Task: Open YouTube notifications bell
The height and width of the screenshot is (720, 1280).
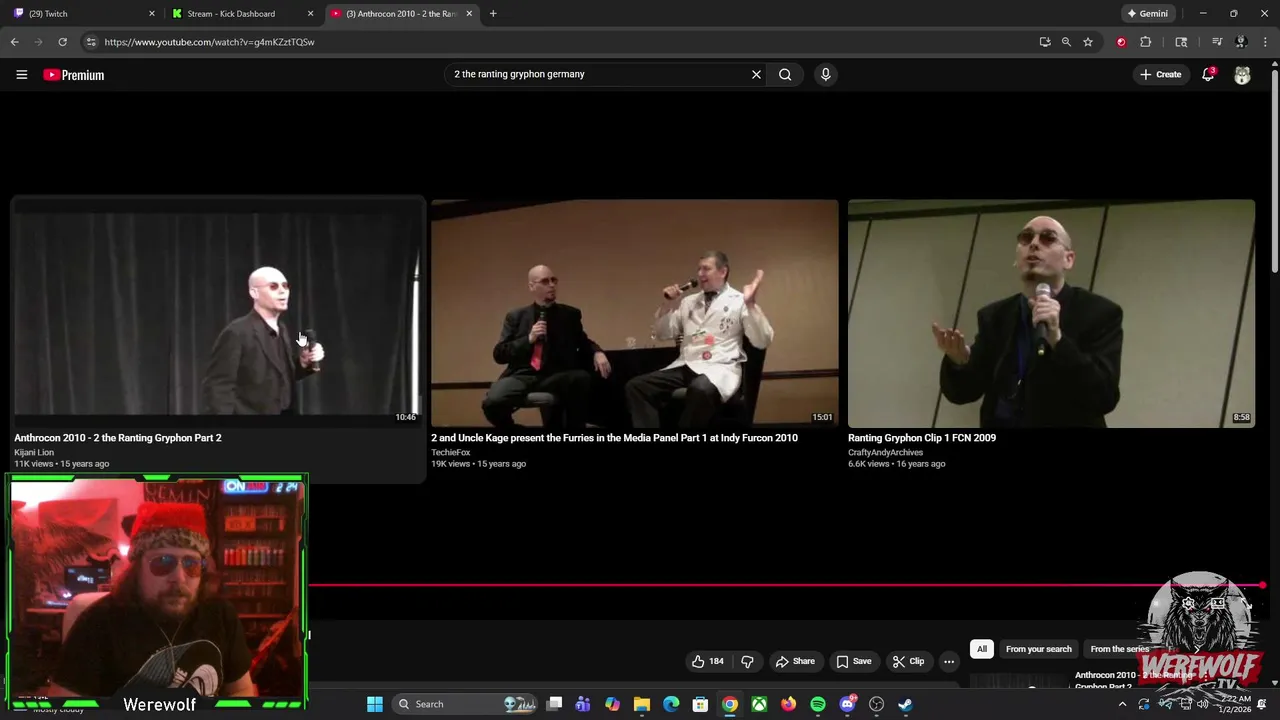Action: click(x=1208, y=74)
